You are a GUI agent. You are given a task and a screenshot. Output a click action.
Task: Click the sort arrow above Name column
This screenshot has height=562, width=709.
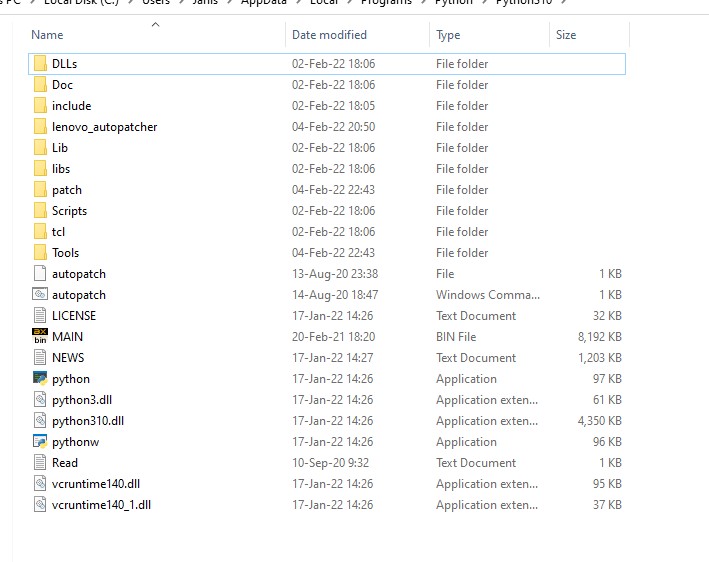point(156,24)
